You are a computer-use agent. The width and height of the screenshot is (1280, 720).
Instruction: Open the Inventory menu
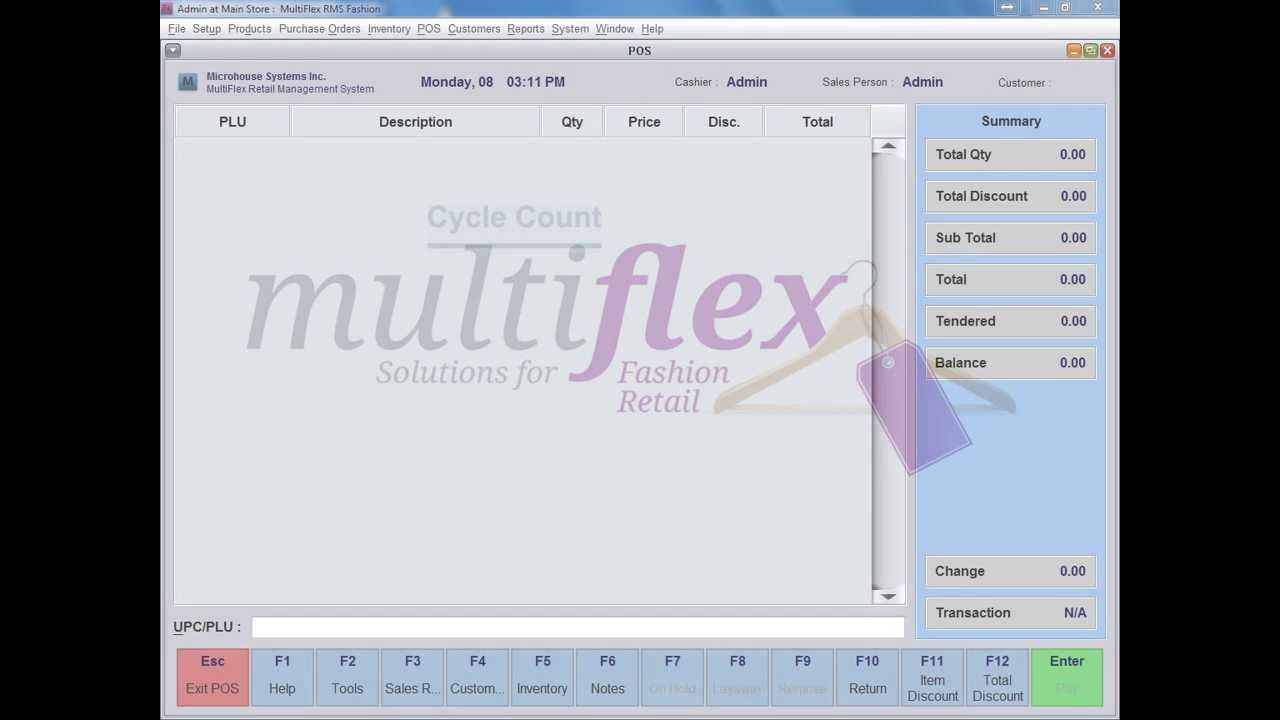click(388, 29)
